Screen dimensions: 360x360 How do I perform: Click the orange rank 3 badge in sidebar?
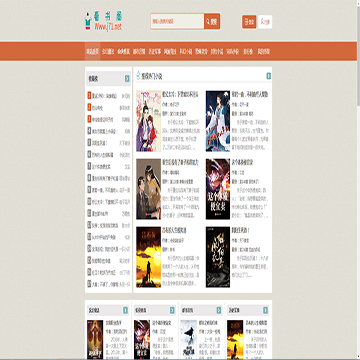pyautogui.click(x=89, y=119)
